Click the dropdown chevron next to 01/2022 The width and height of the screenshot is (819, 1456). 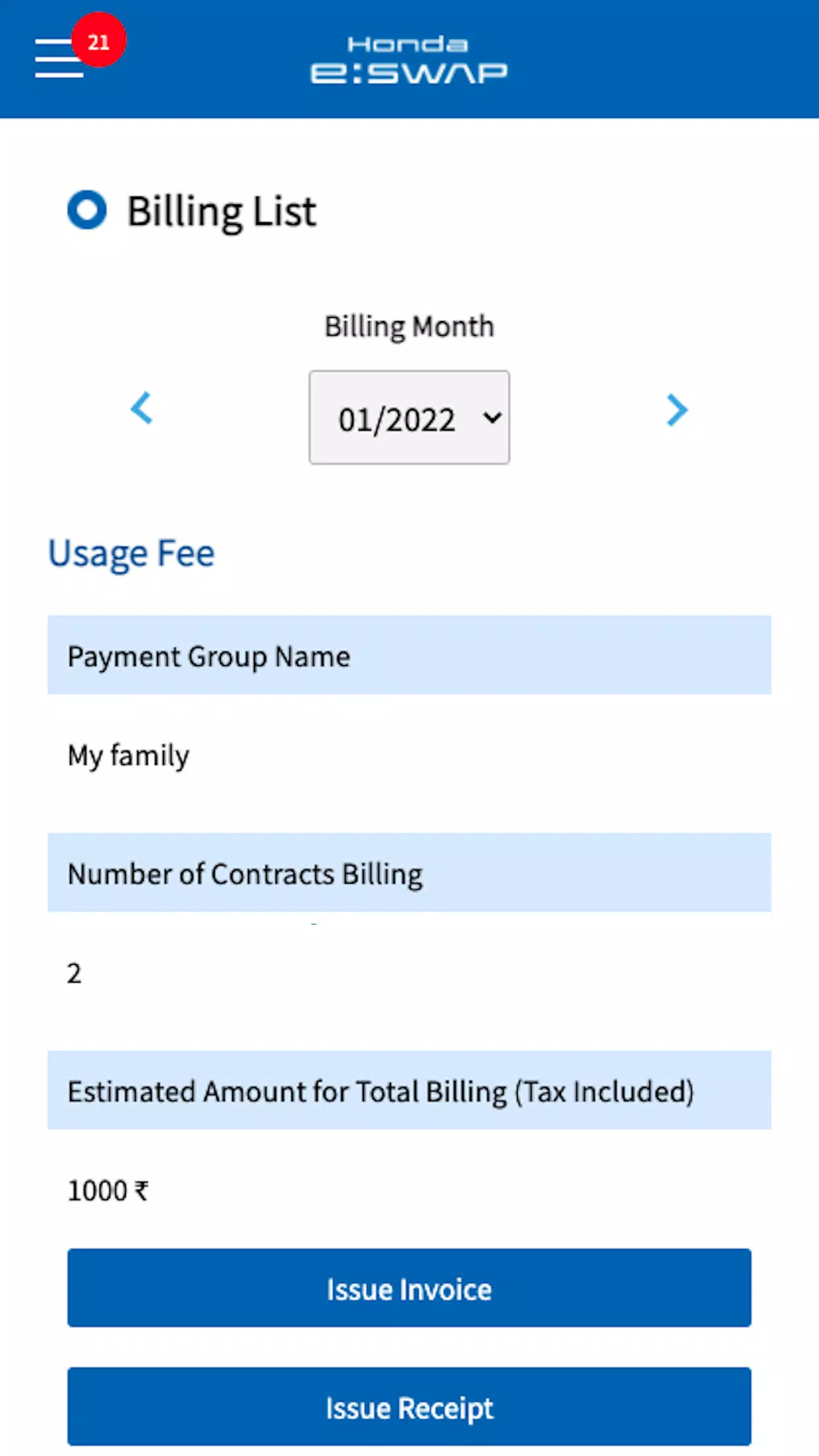tap(492, 417)
